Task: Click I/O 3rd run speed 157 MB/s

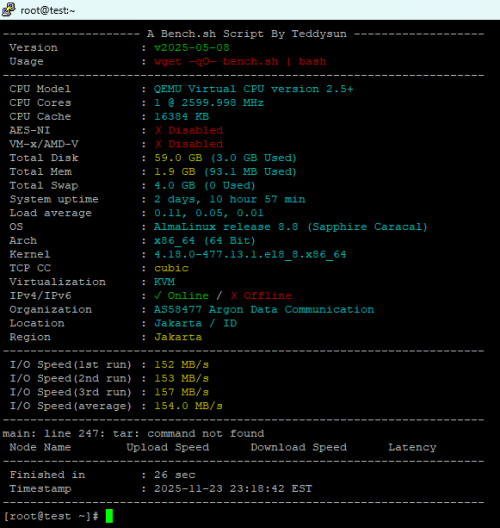Action: pos(181,393)
